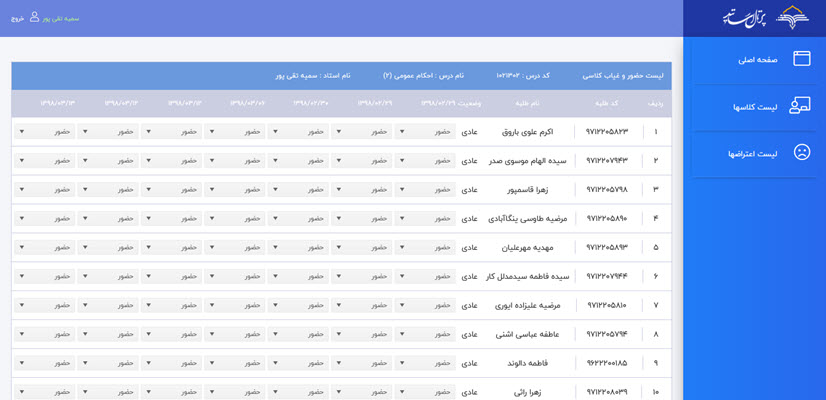Click the 'نام طلبه' column header
Image resolution: width=826 pixels, height=400 pixels.
coord(527,103)
